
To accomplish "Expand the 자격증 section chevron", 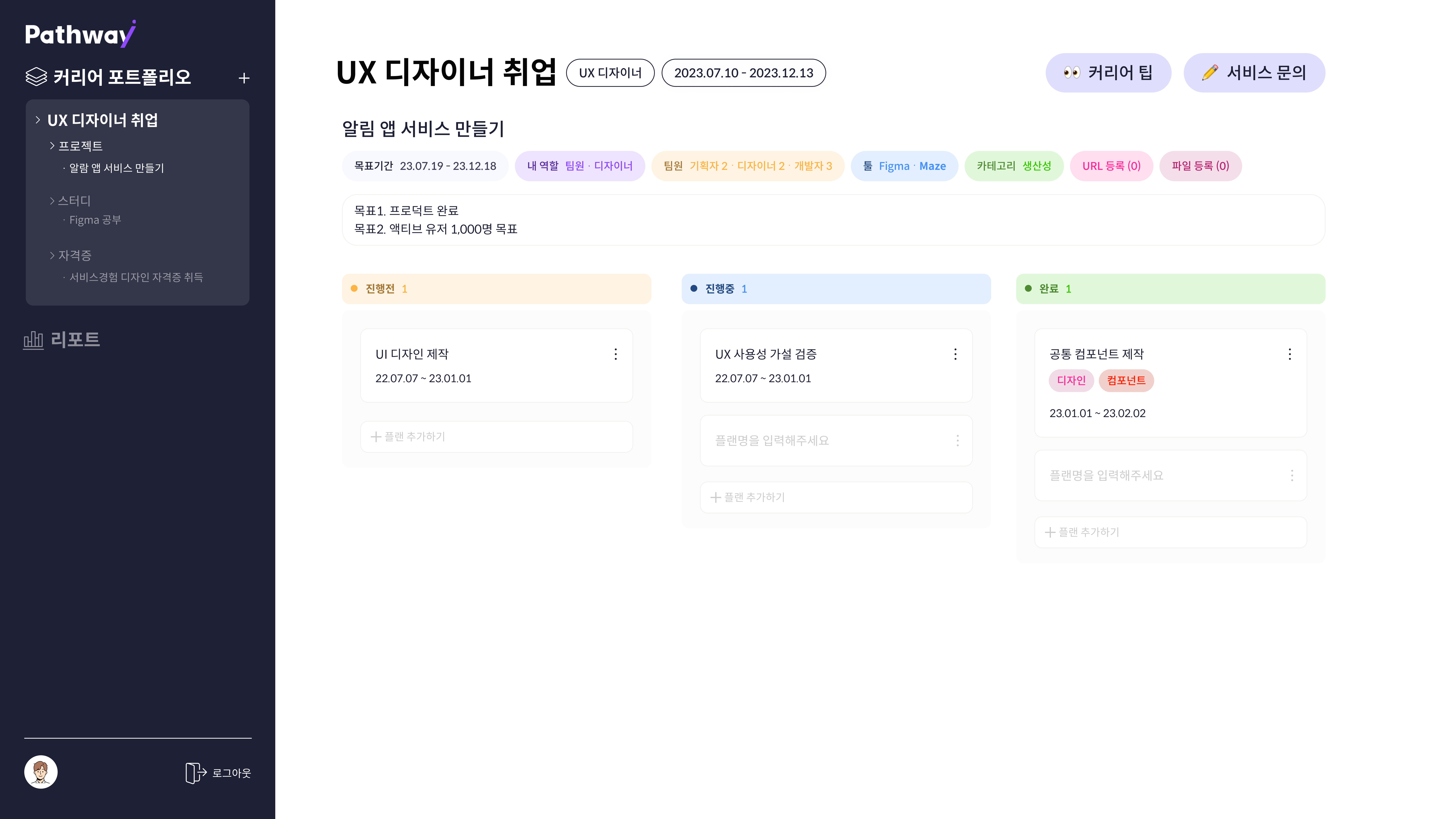I will pyautogui.click(x=52, y=256).
